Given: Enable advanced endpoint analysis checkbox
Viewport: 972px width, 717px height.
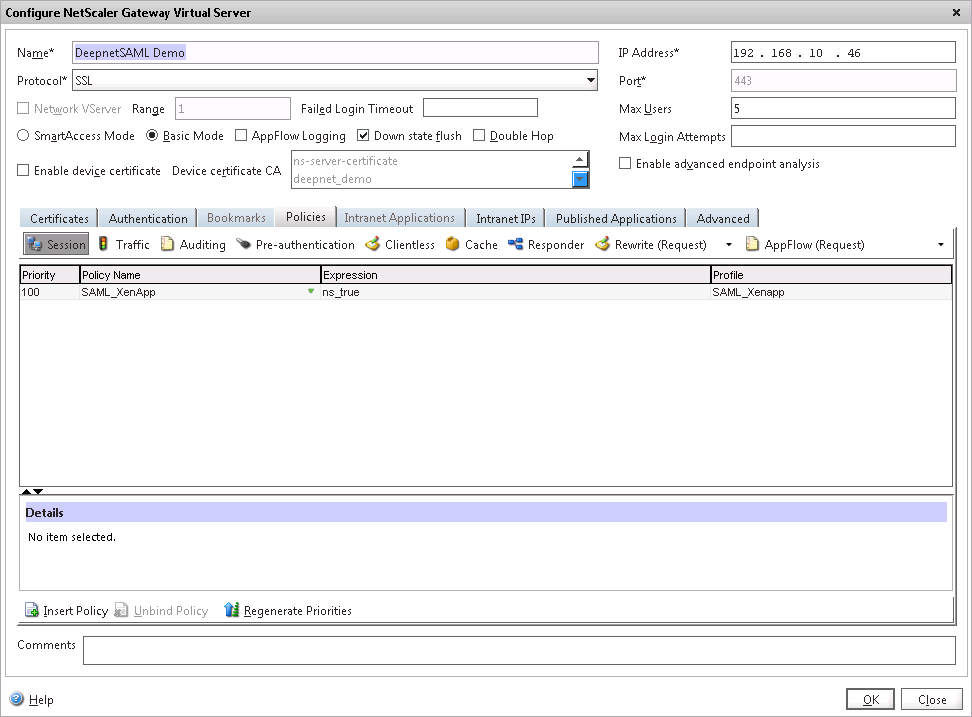Looking at the screenshot, I should pyautogui.click(x=625, y=164).
